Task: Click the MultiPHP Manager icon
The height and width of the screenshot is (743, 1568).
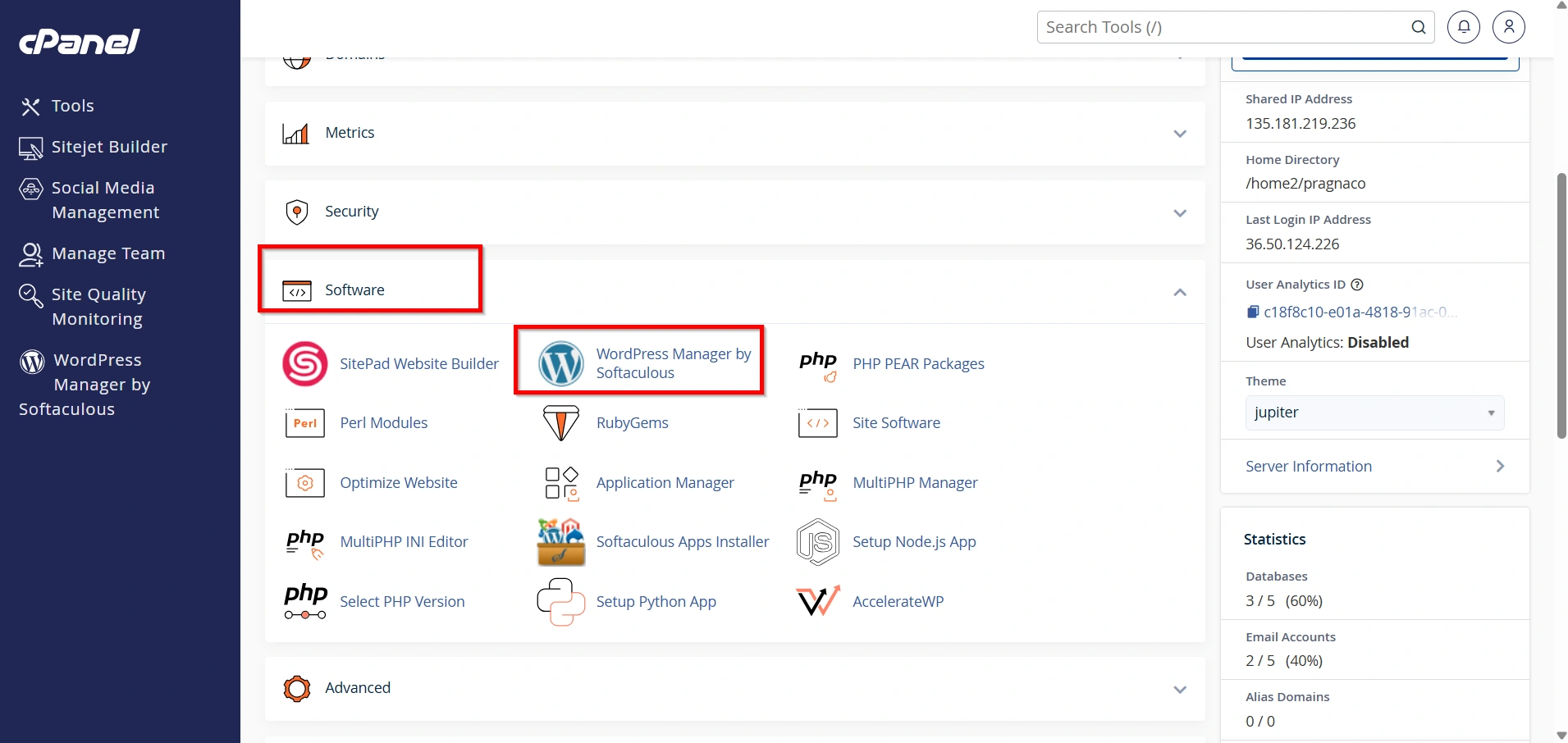Action: (x=818, y=484)
